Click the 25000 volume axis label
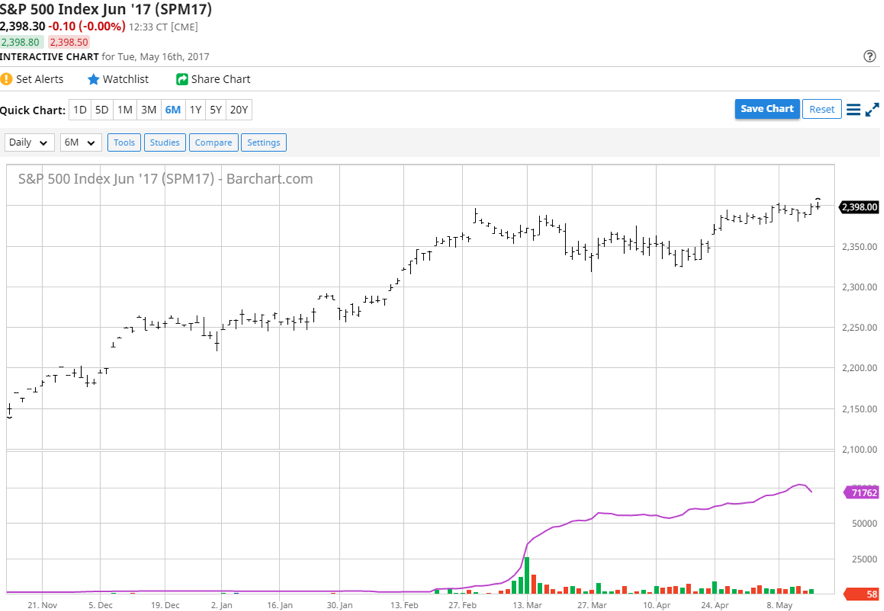This screenshot has width=884, height=611. point(864,559)
